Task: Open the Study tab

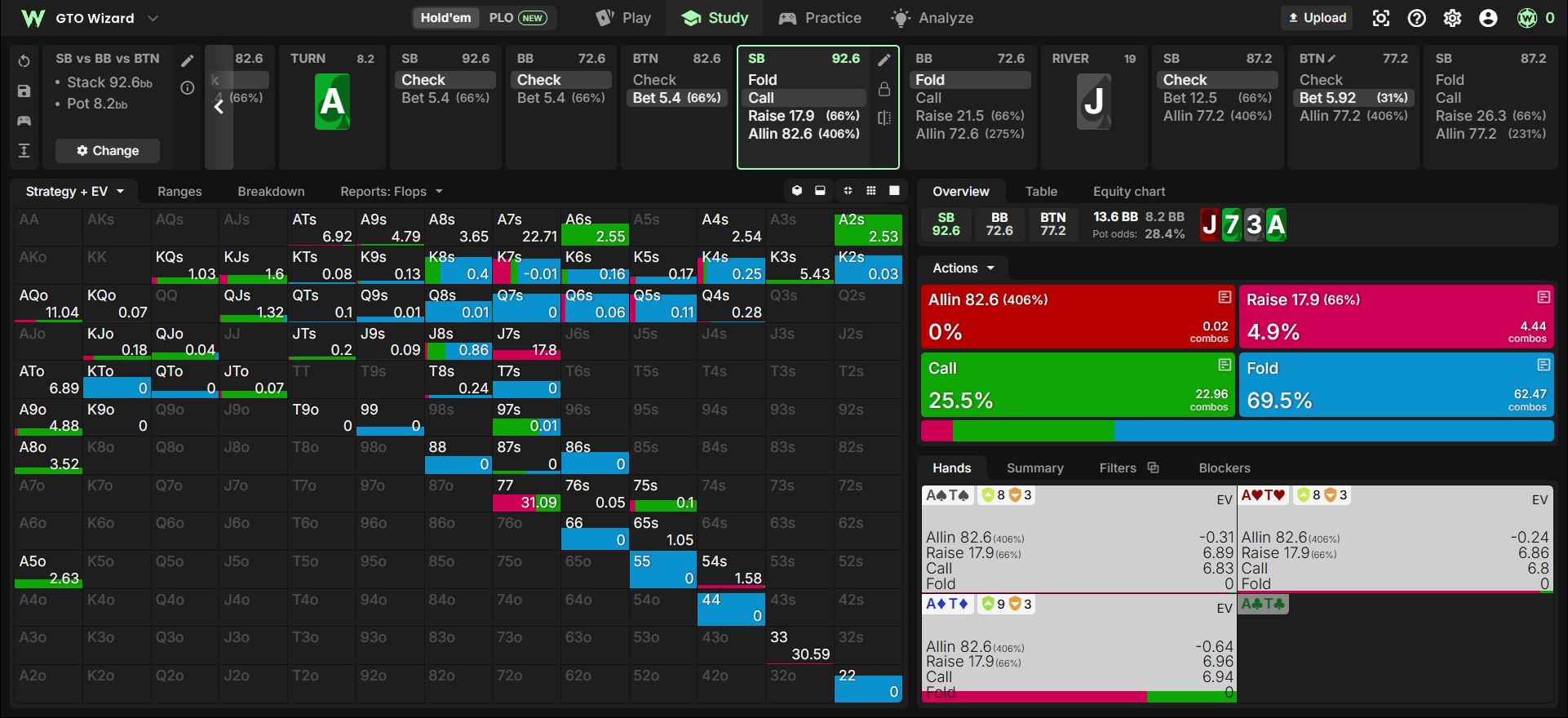Action: coord(715,18)
